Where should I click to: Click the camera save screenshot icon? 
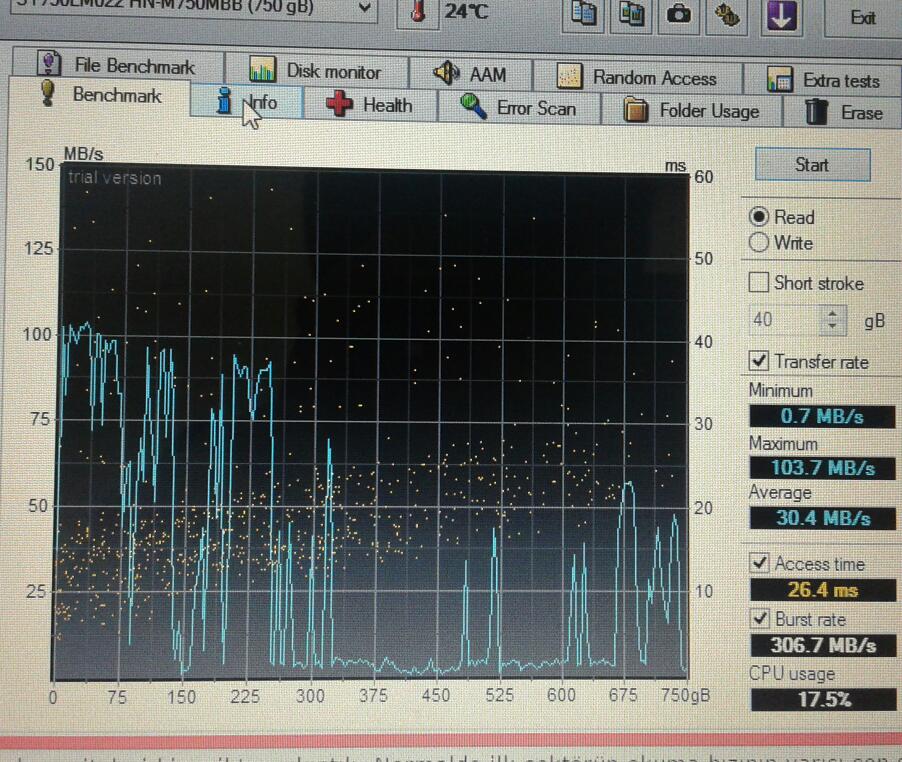pyautogui.click(x=680, y=14)
